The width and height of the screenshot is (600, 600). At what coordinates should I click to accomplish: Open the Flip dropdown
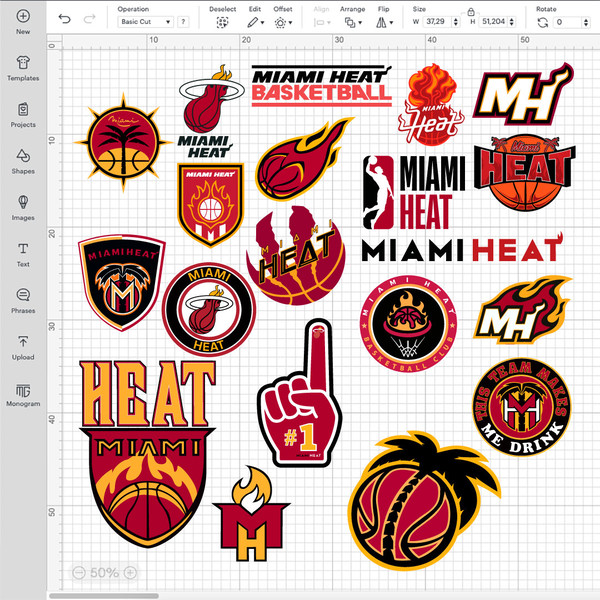[x=384, y=23]
